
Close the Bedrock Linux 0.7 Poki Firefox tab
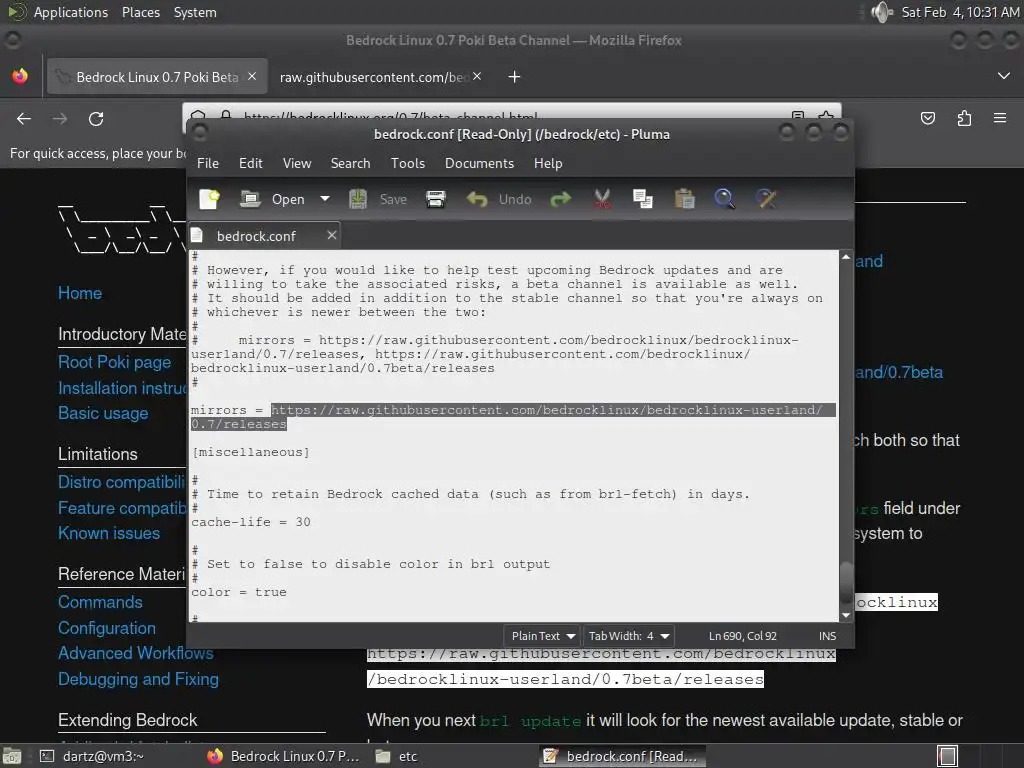point(252,76)
